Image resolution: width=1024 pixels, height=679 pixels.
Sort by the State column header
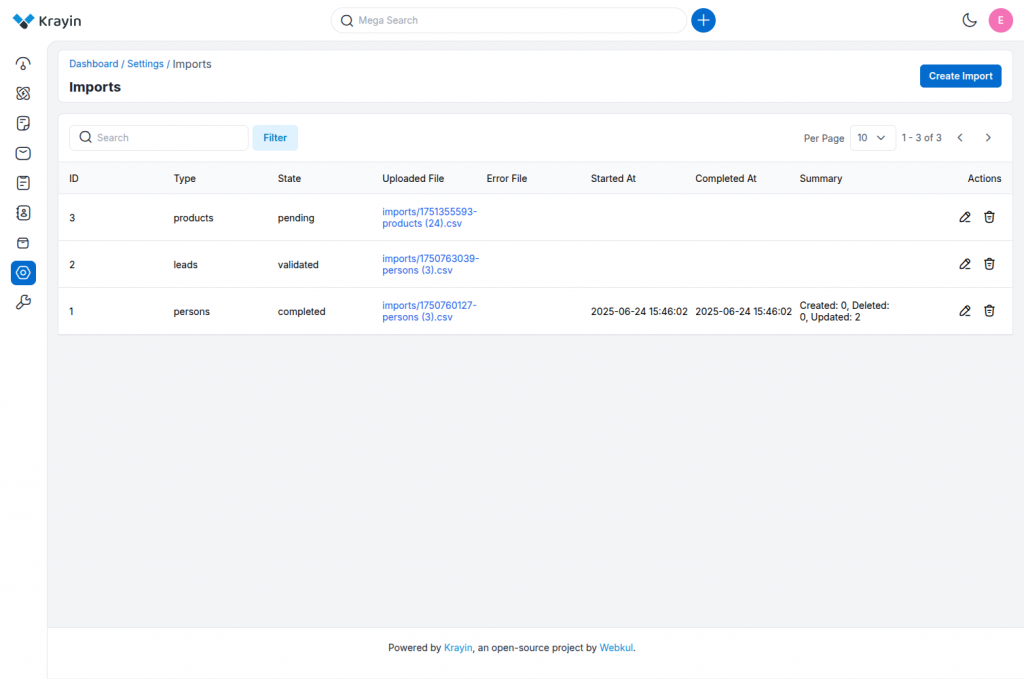click(x=289, y=178)
